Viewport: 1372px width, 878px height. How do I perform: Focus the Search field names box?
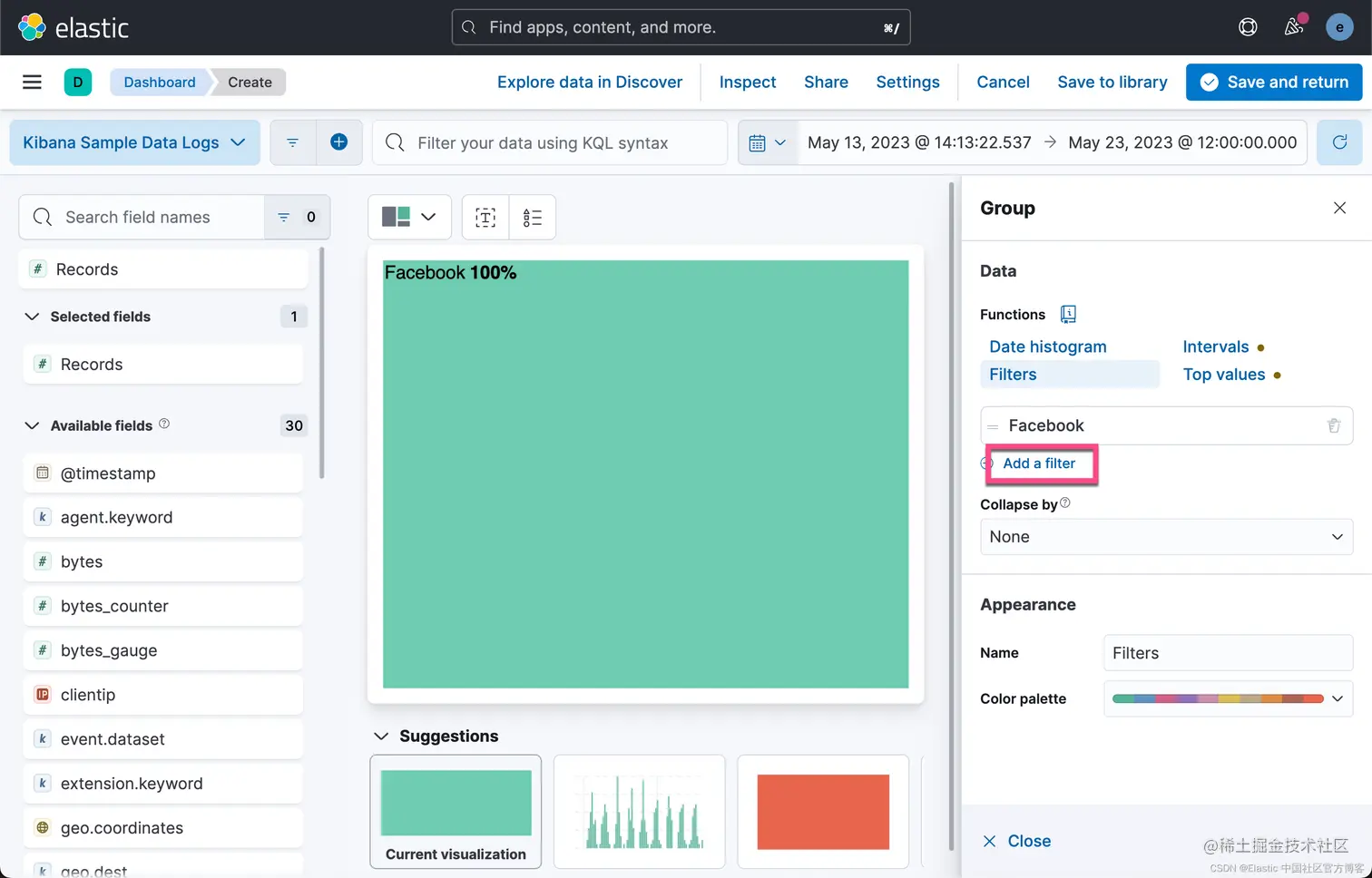coord(142,217)
